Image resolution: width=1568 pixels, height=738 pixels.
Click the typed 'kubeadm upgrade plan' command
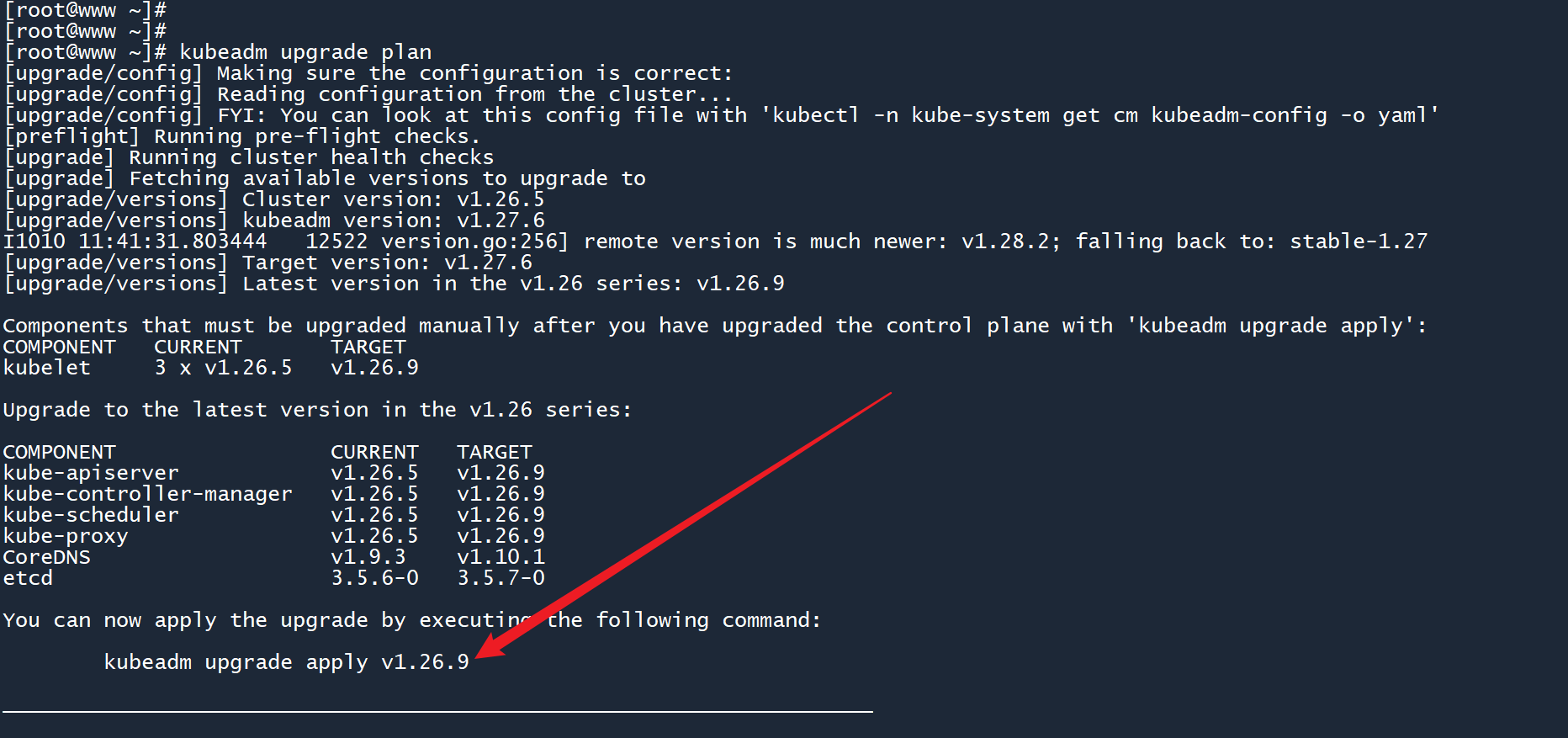pos(305,52)
